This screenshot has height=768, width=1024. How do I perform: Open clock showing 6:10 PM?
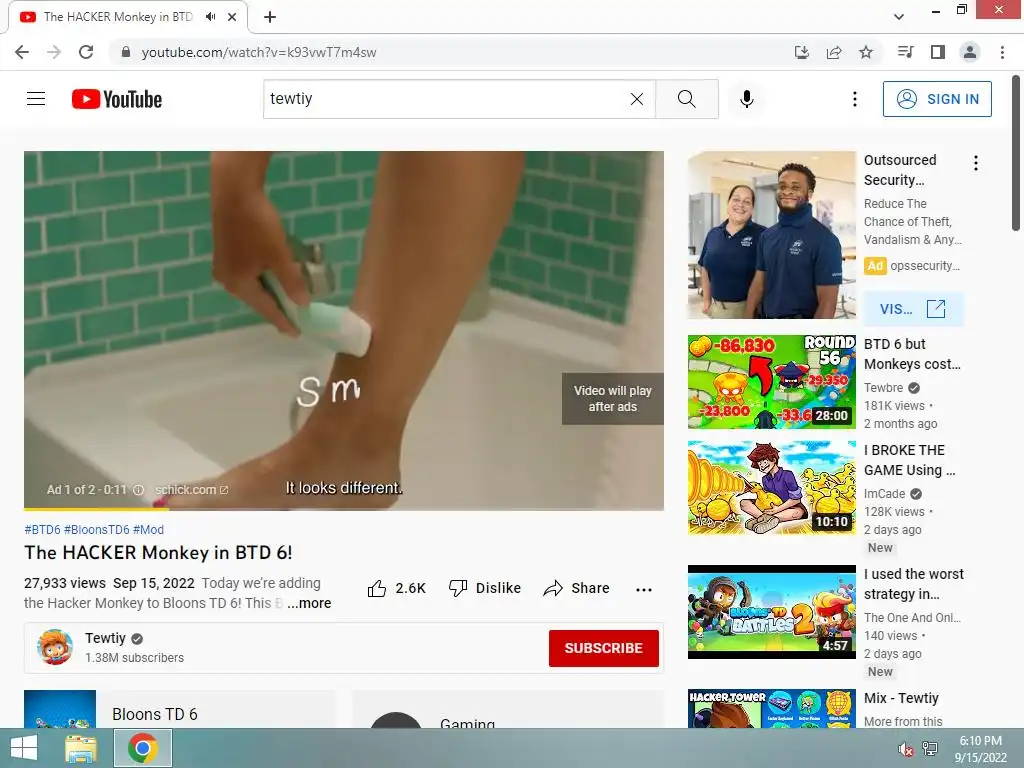[980, 749]
